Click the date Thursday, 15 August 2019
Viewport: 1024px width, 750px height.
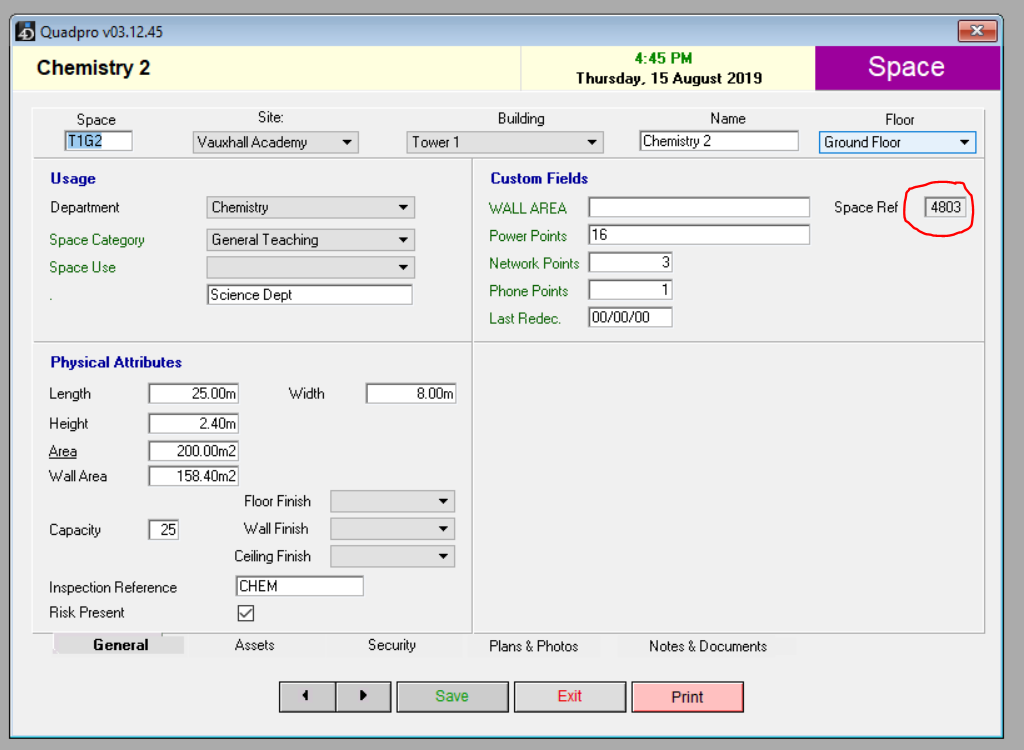[669, 78]
